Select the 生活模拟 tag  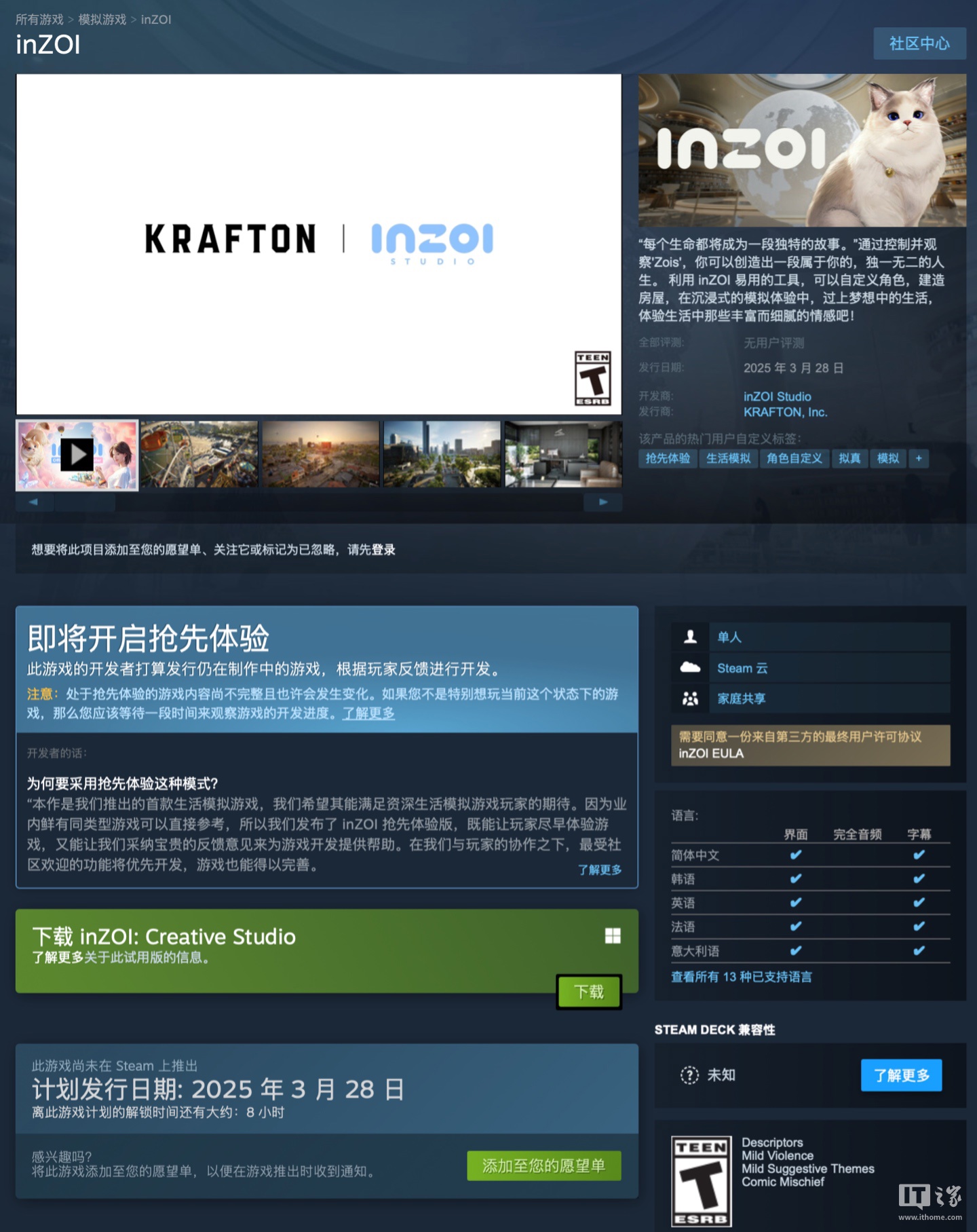(x=729, y=458)
